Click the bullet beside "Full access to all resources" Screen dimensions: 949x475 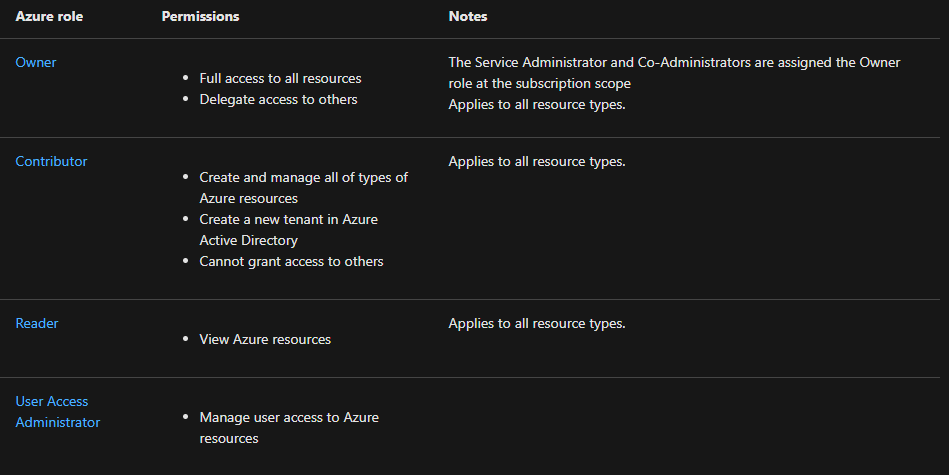pos(186,79)
